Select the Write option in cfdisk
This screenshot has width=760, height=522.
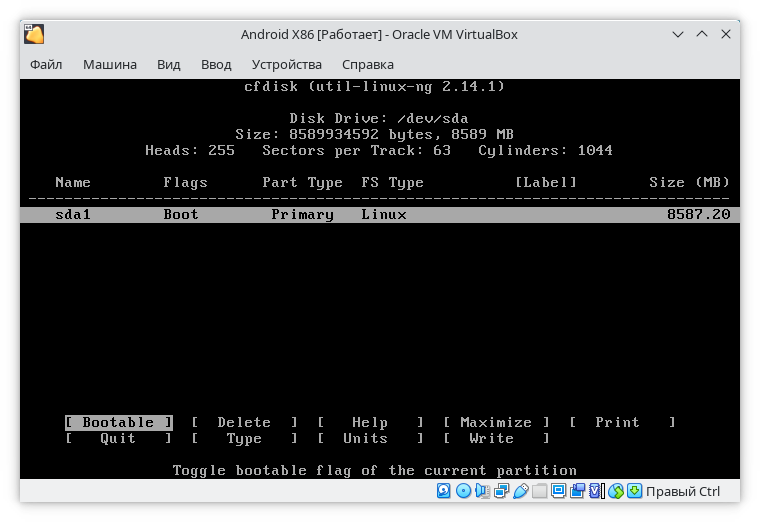click(491, 439)
